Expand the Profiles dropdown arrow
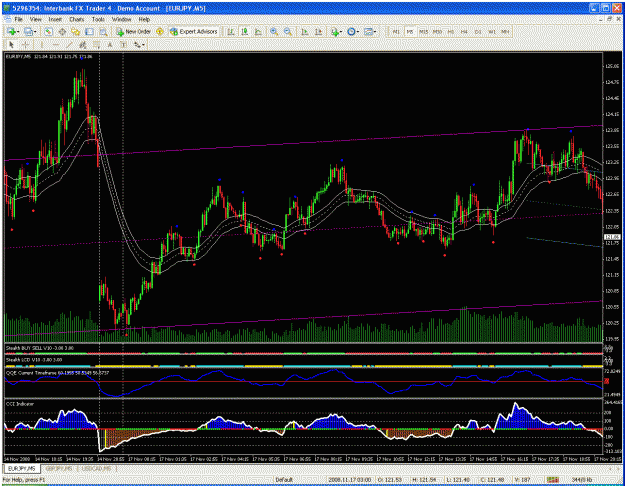 [x=35, y=31]
